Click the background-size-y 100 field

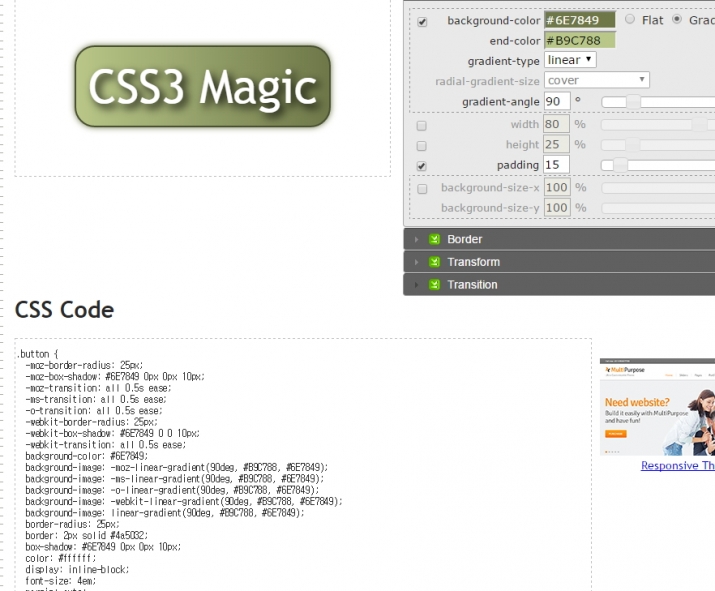click(x=557, y=208)
